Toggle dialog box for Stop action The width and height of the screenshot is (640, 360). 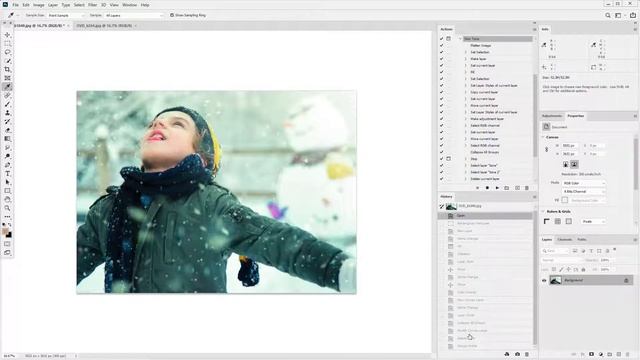[x=448, y=159]
